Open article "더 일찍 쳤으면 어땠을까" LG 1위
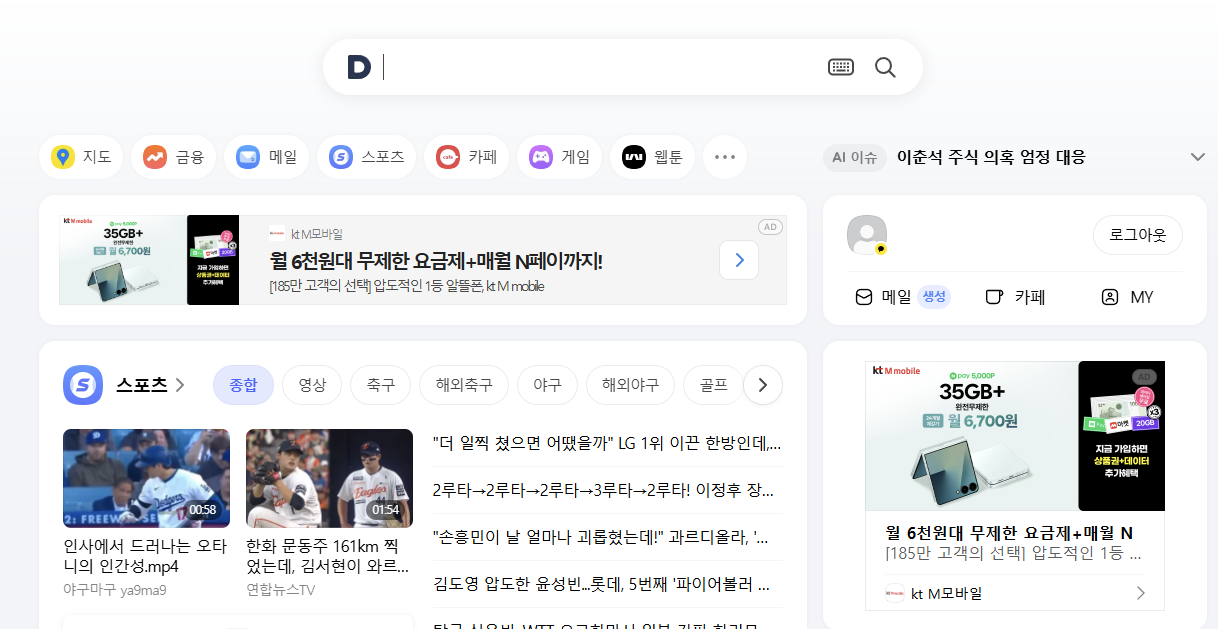 pos(607,442)
